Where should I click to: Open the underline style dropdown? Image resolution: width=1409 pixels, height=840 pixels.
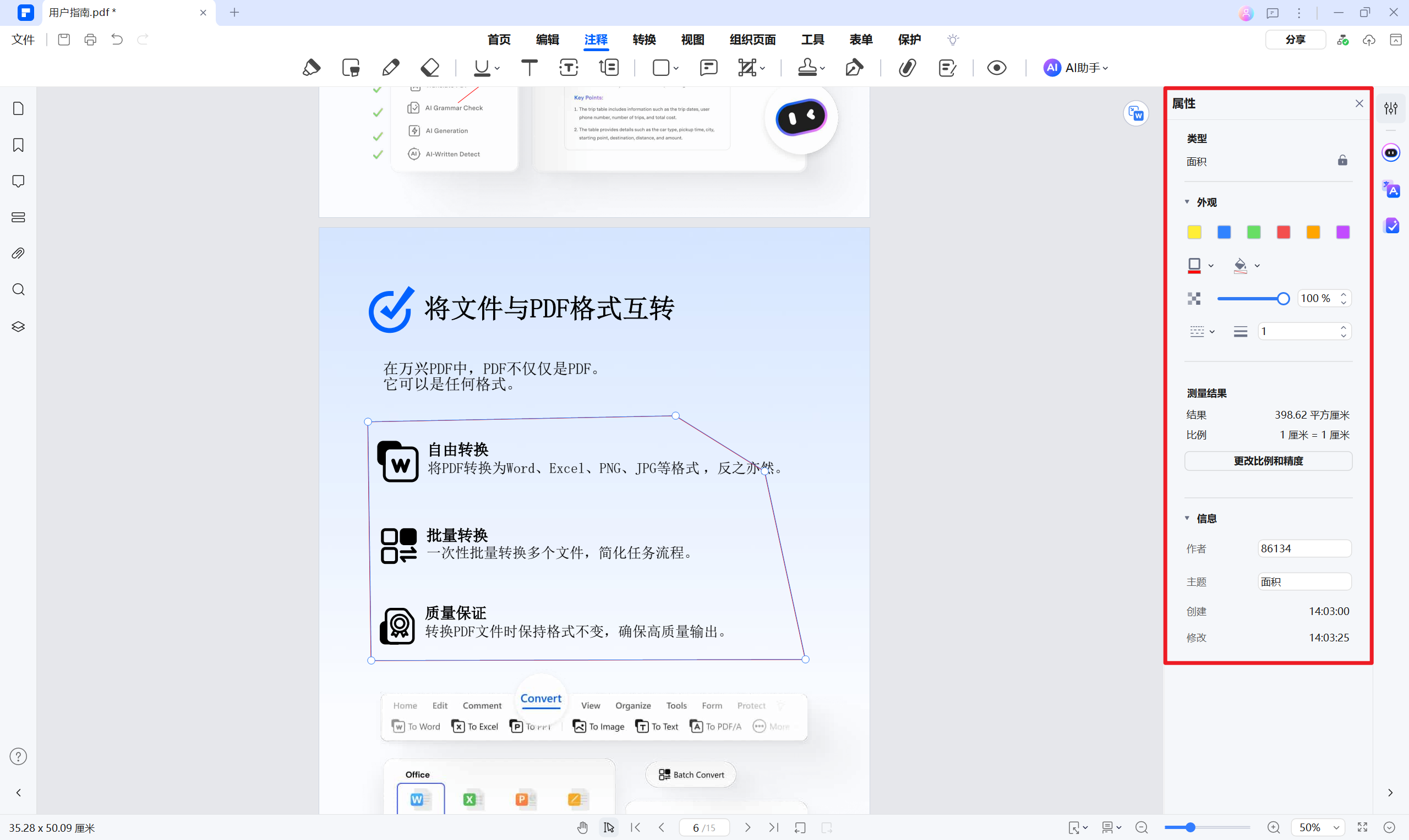(x=496, y=68)
